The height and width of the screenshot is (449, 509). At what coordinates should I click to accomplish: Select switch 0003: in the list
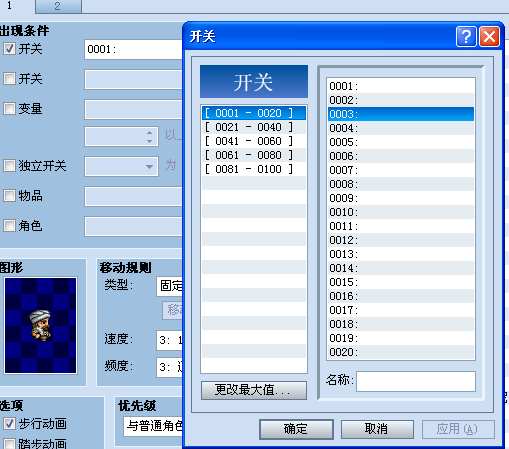click(401, 114)
